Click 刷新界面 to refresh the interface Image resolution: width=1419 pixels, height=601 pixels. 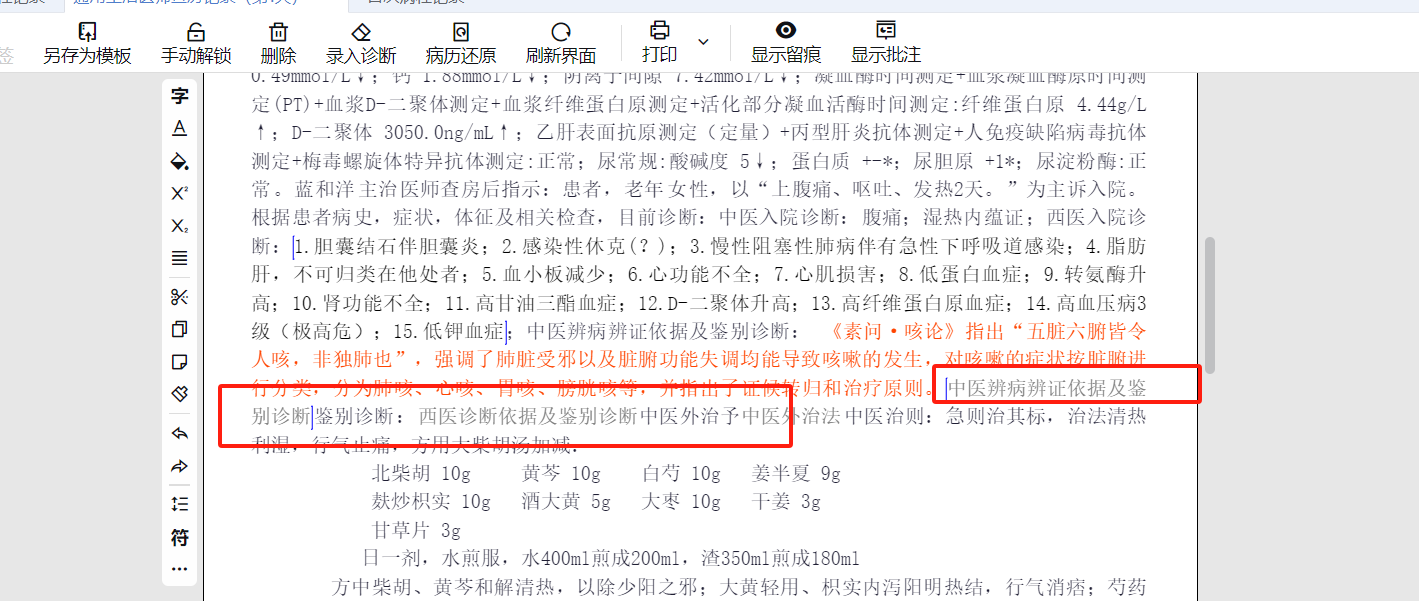point(561,43)
